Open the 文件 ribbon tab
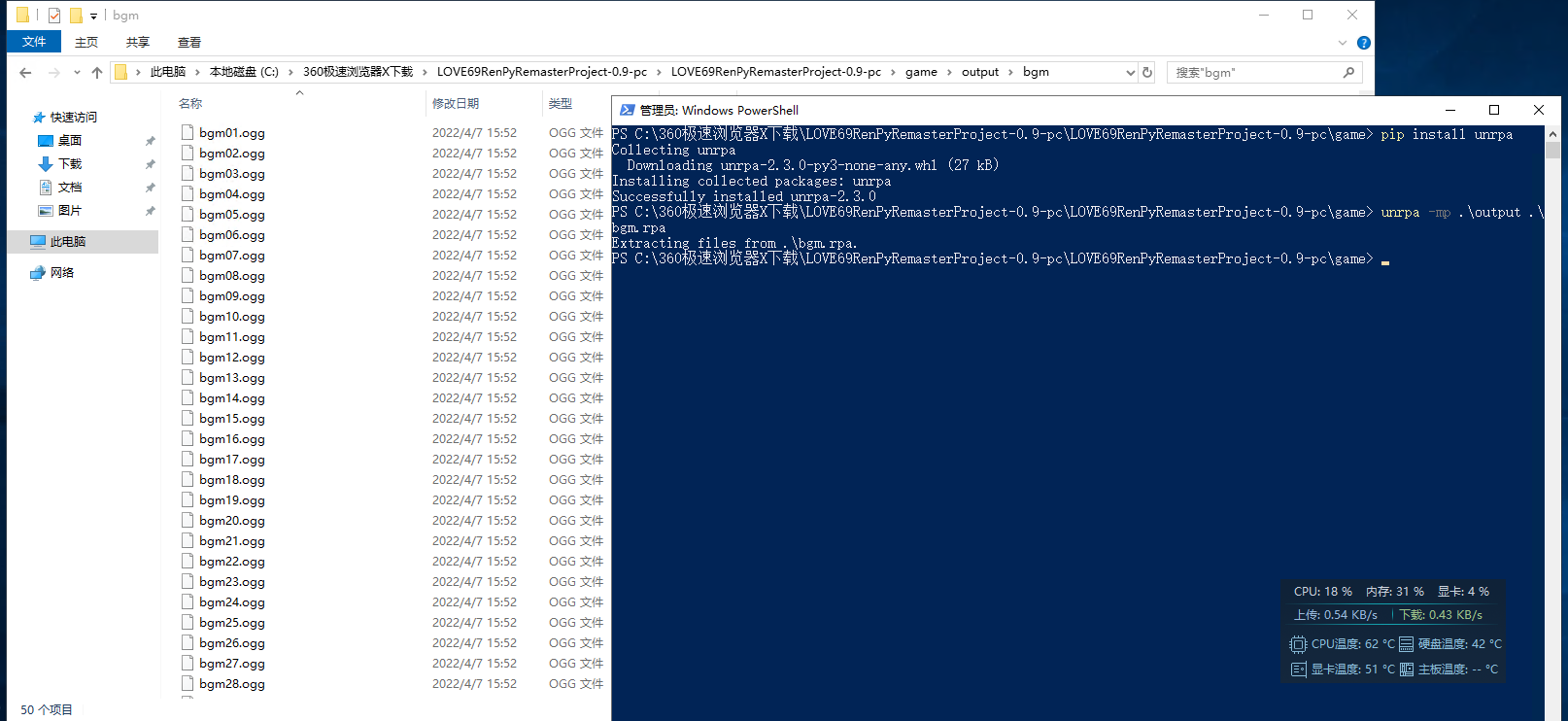Image resolution: width=1568 pixels, height=721 pixels. pyautogui.click(x=34, y=42)
